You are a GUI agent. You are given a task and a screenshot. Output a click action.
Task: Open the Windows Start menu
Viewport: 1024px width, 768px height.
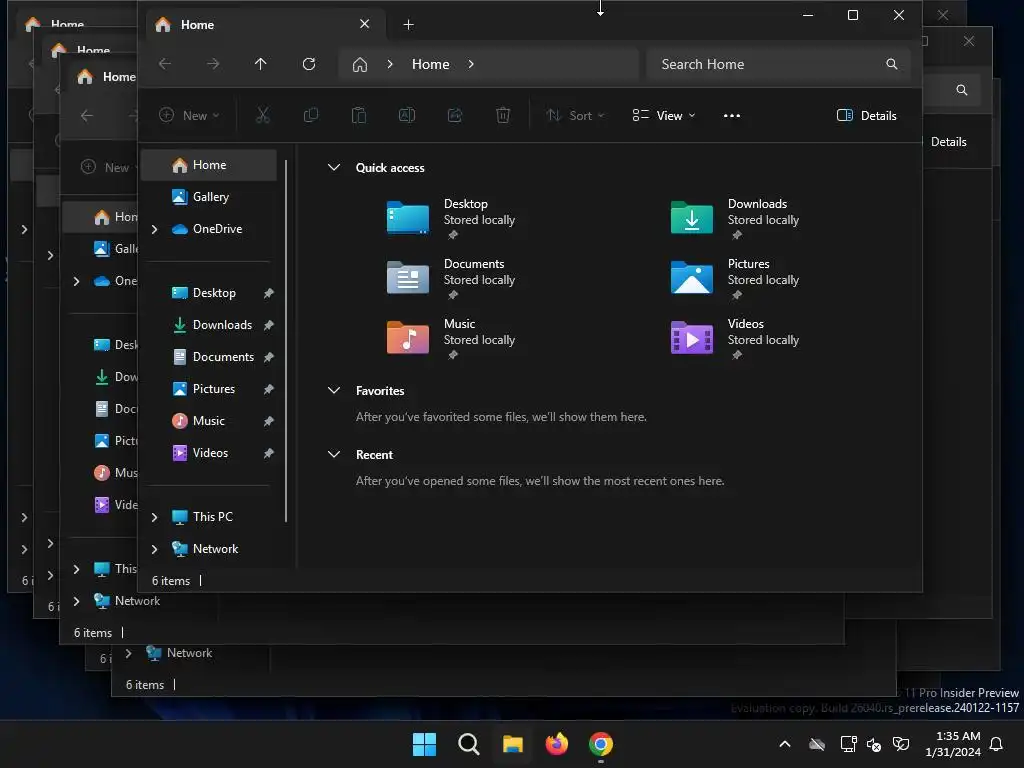point(424,744)
